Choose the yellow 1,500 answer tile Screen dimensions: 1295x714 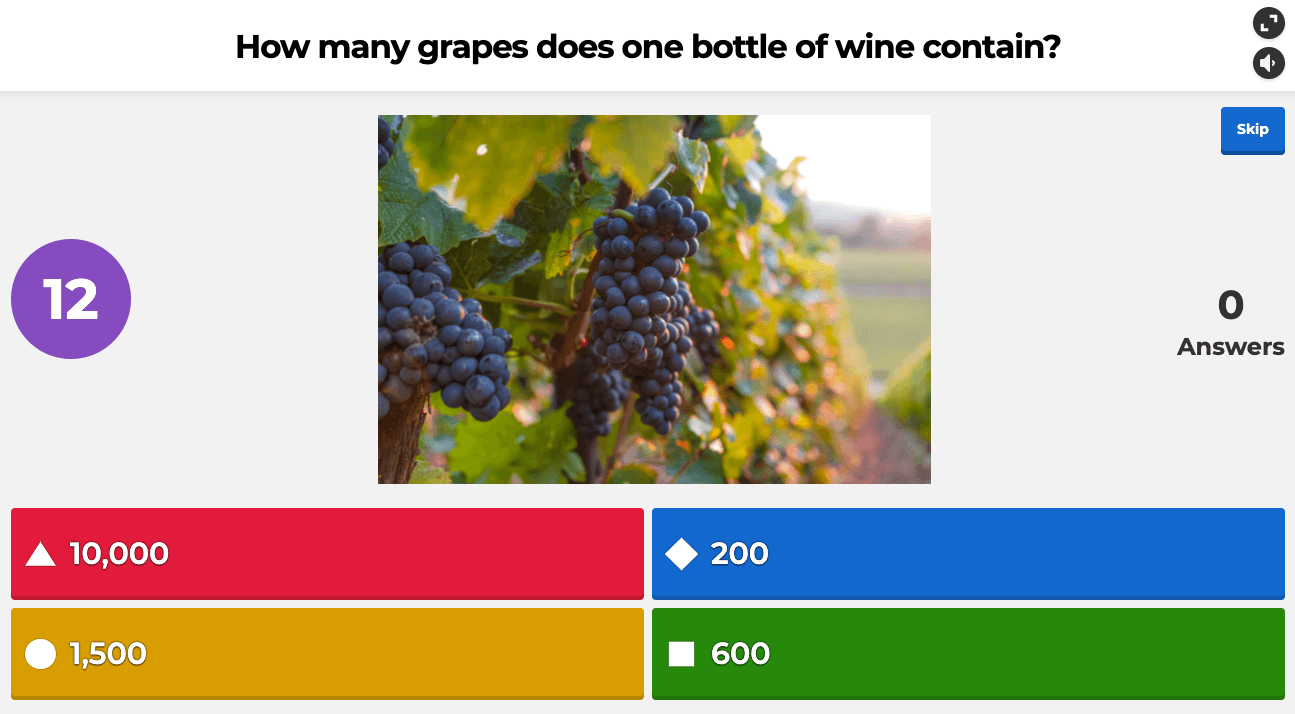(327, 654)
